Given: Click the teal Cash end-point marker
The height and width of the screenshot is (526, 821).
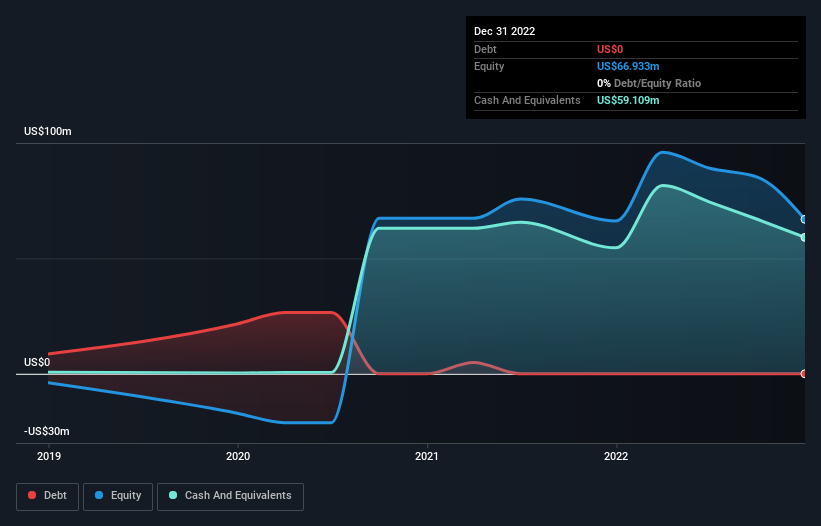Looking at the screenshot, I should pos(804,237).
